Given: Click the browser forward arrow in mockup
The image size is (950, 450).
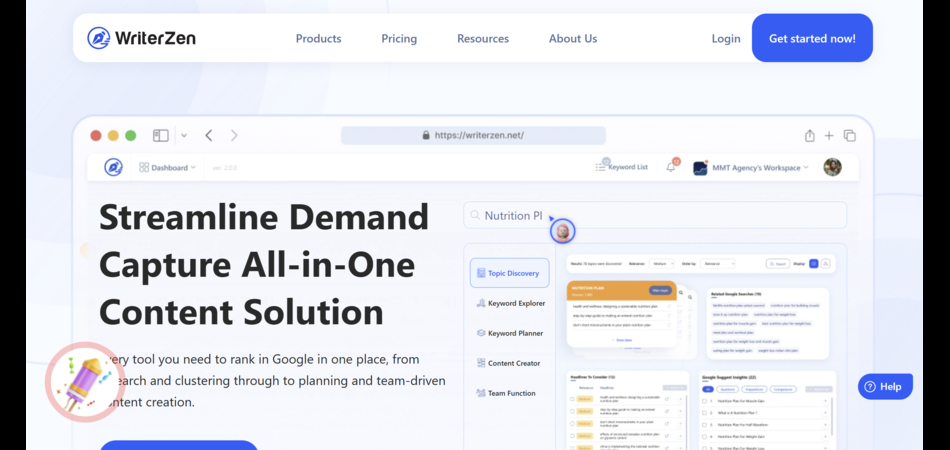Looking at the screenshot, I should [234, 136].
